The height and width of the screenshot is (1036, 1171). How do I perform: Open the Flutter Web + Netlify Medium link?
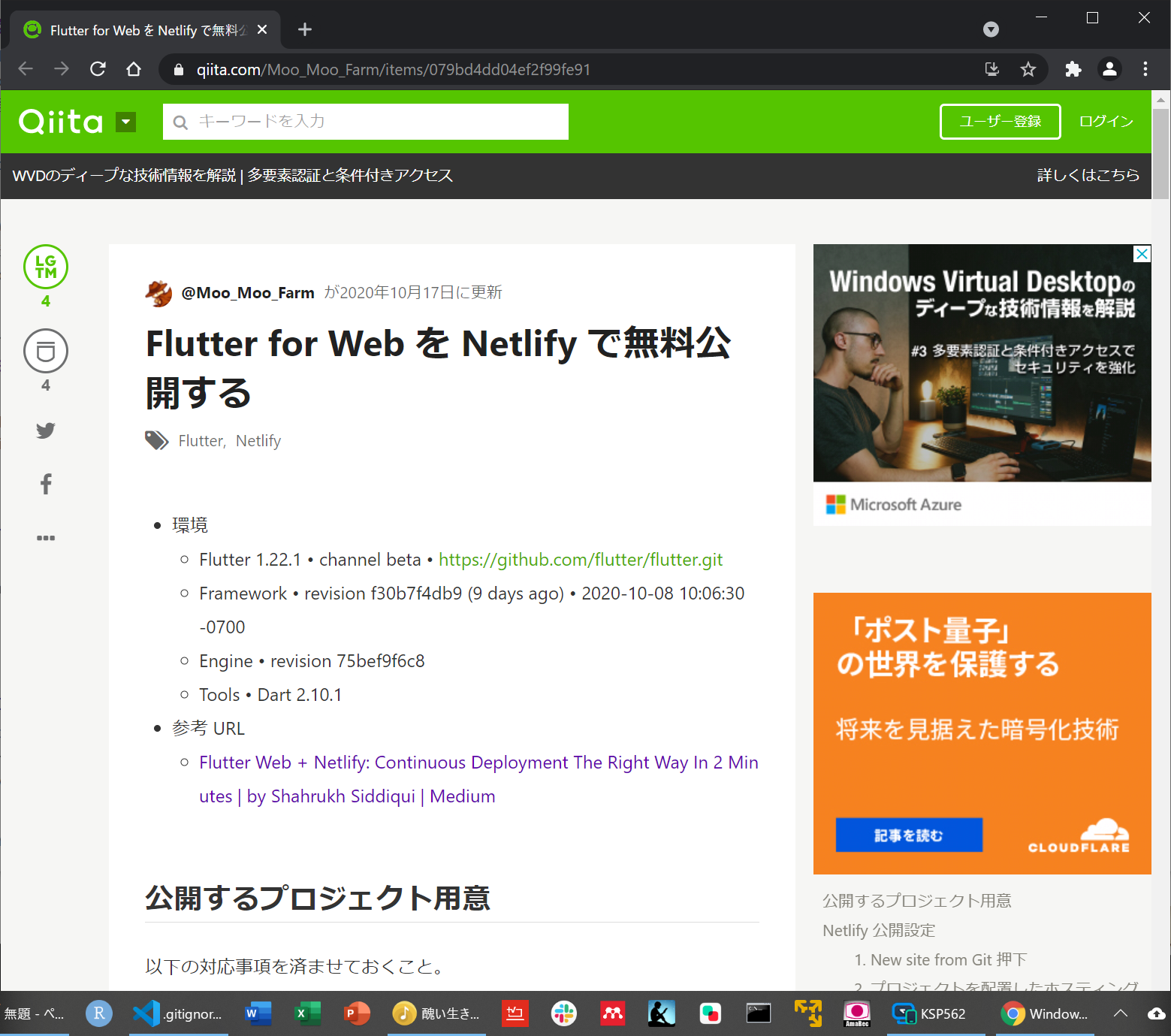[x=478, y=779]
